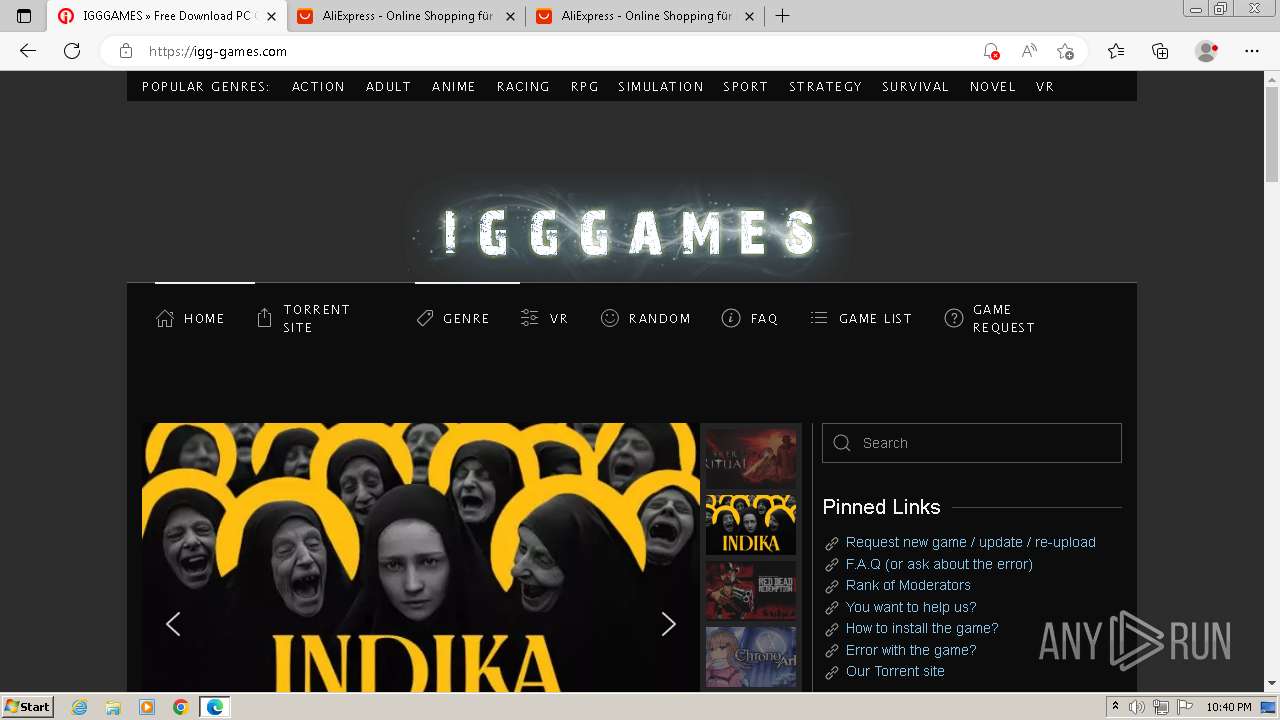Open Chrome from the taskbar
Screen dimensions: 1280x720
tap(180, 707)
